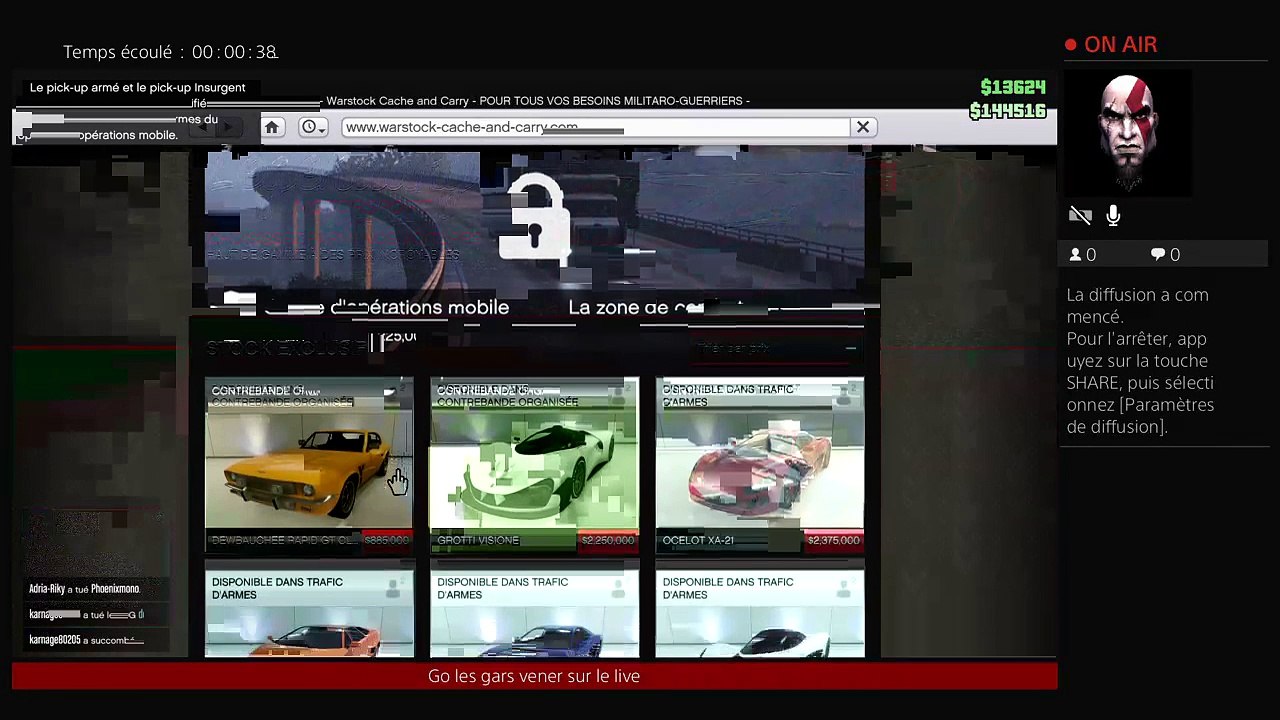
Task: Click "Adria-Riky a tué Phoenixmono" kill feed
Action: (84, 589)
